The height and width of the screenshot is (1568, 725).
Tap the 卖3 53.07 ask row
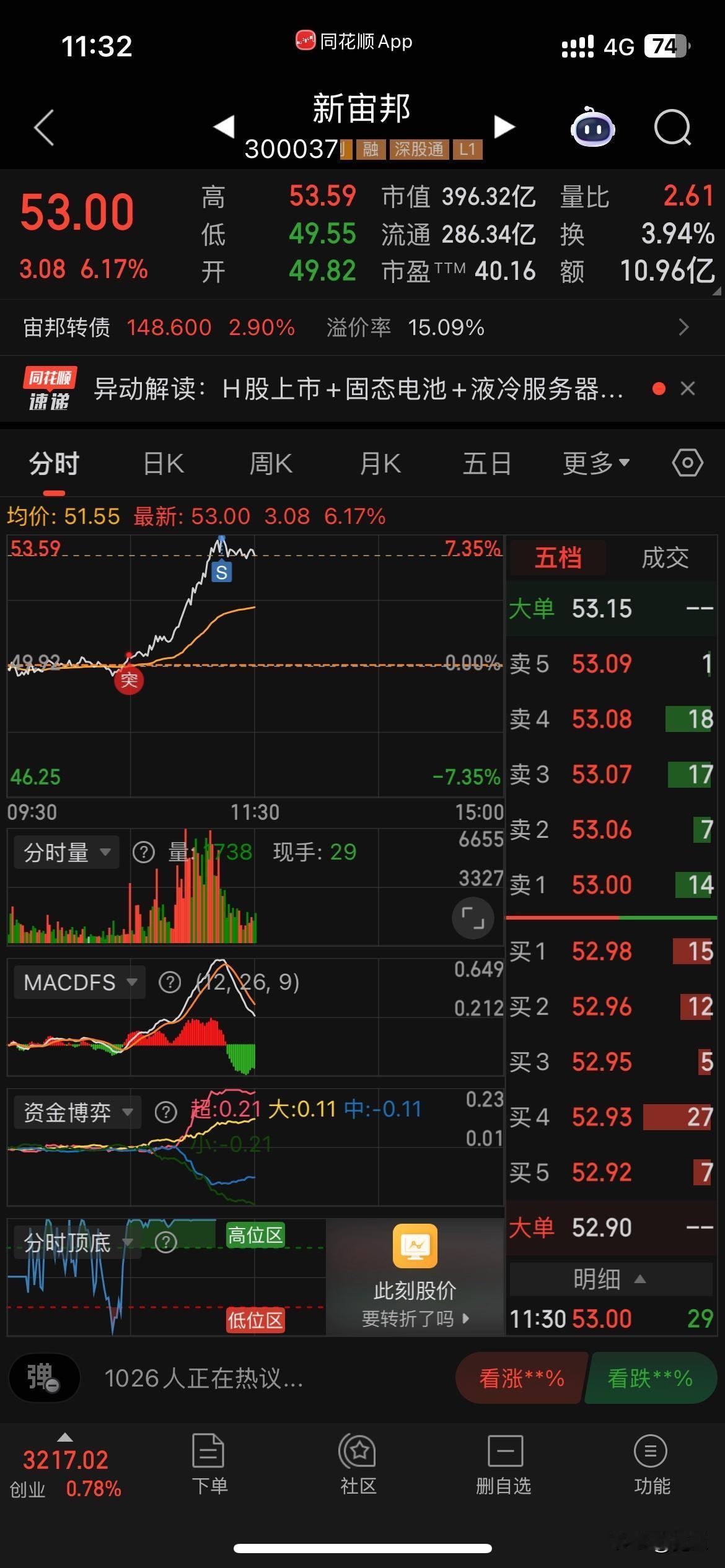(612, 774)
